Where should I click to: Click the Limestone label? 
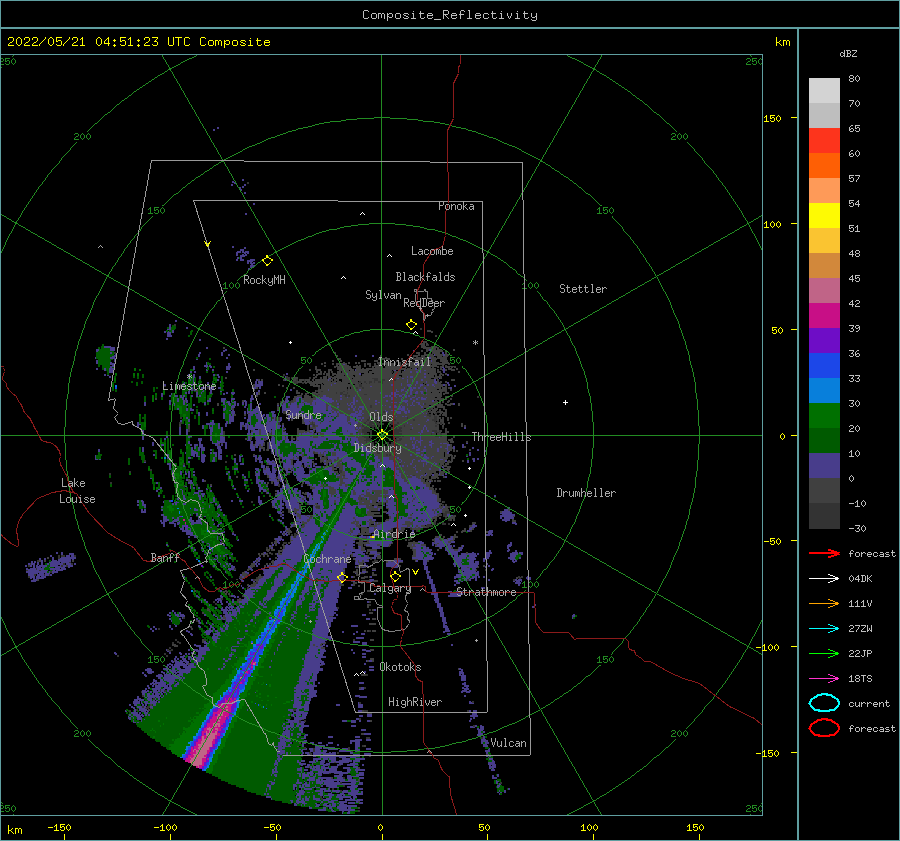tap(189, 386)
